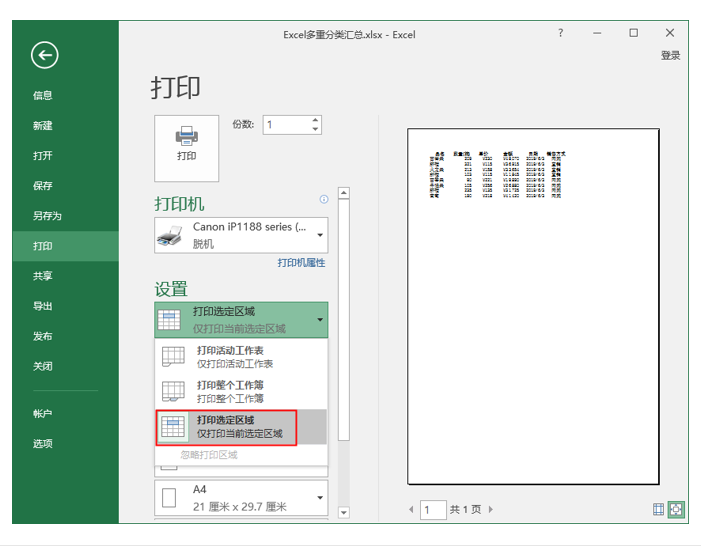Screen dimensions: 701x546
Task: Click the Print Active Sheets grid icon
Action: point(173,356)
